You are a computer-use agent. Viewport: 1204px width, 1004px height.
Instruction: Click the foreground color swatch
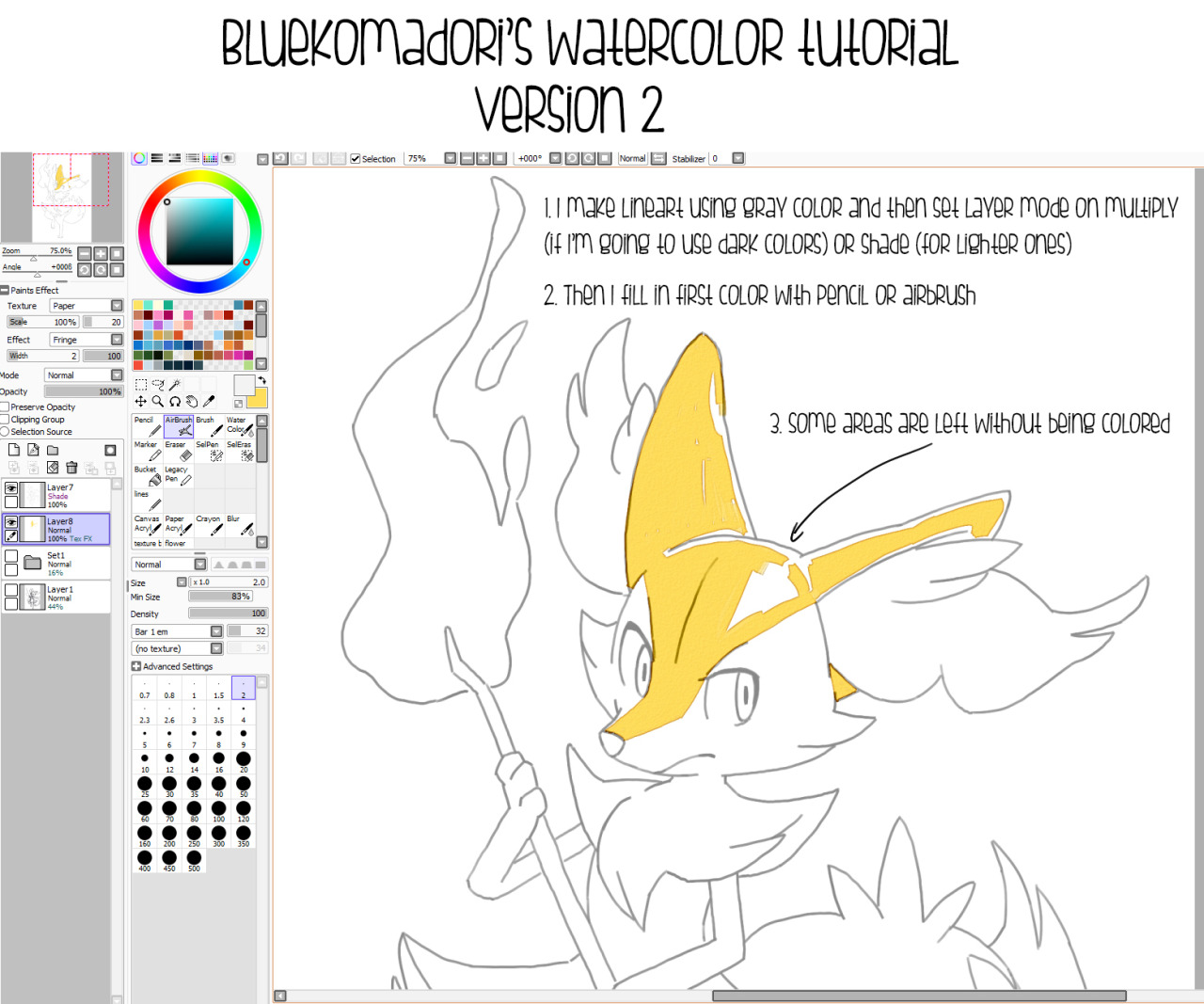(244, 385)
